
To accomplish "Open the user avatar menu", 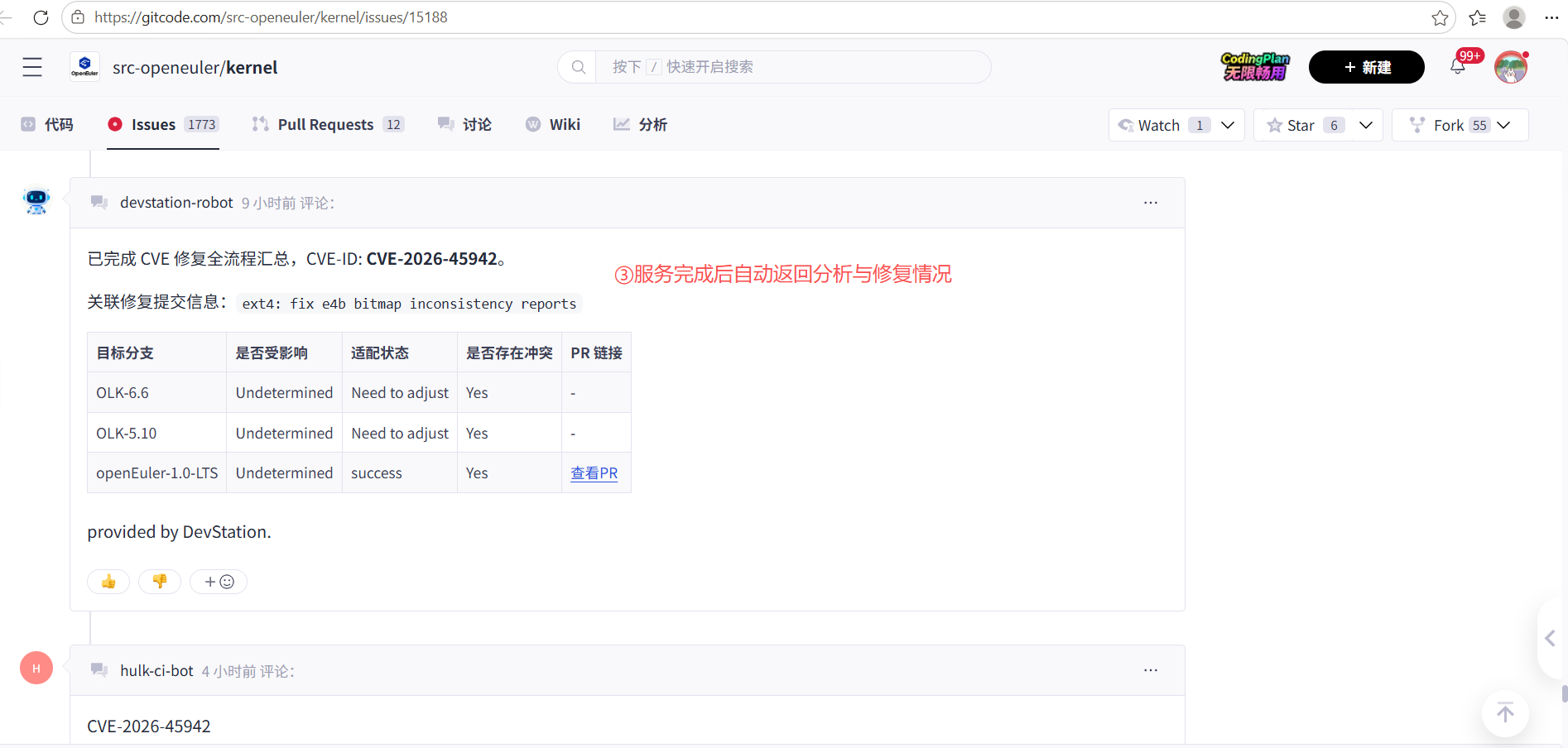I will (x=1511, y=67).
